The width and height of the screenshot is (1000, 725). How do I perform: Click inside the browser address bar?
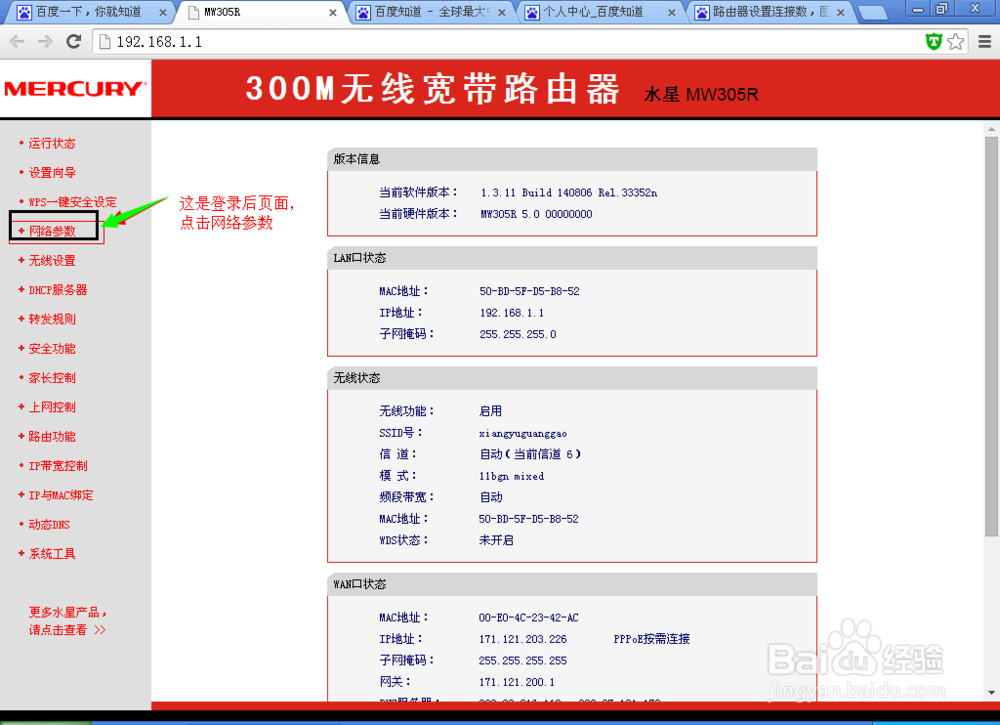300,42
